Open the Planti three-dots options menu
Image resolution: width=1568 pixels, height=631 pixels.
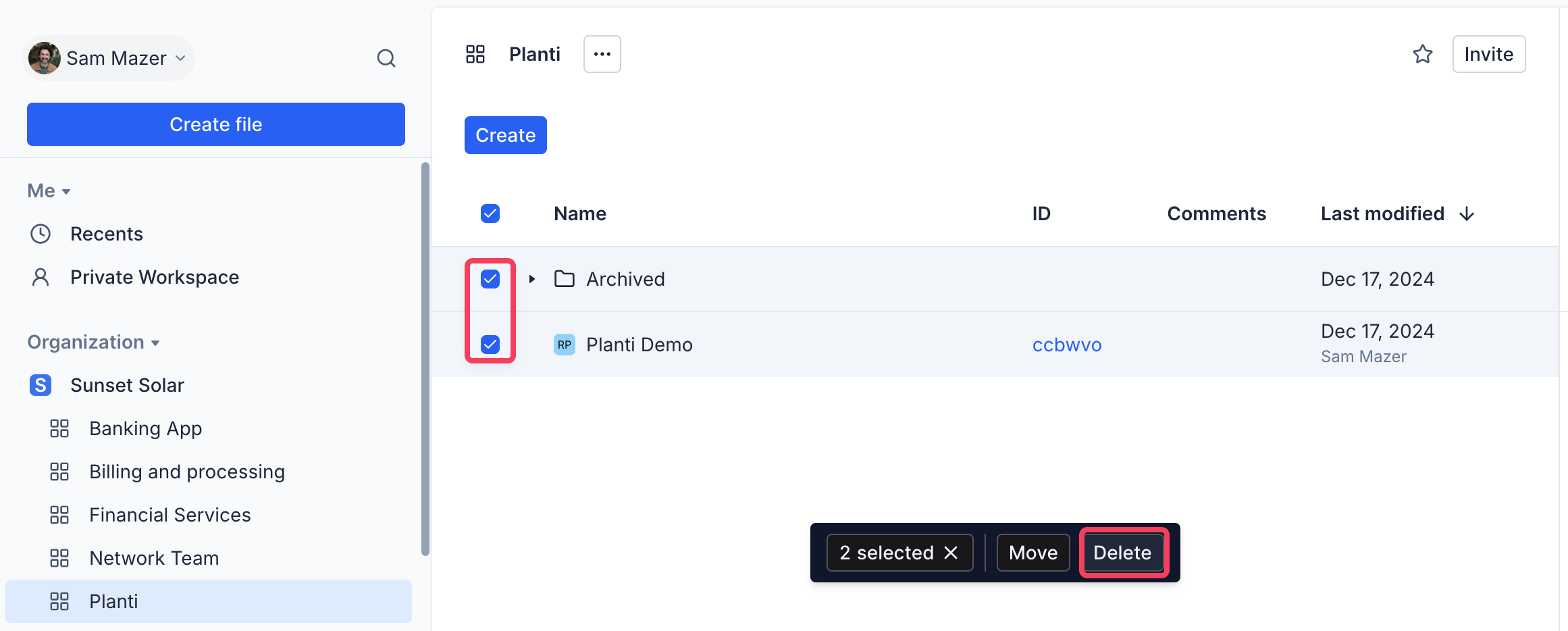point(602,54)
